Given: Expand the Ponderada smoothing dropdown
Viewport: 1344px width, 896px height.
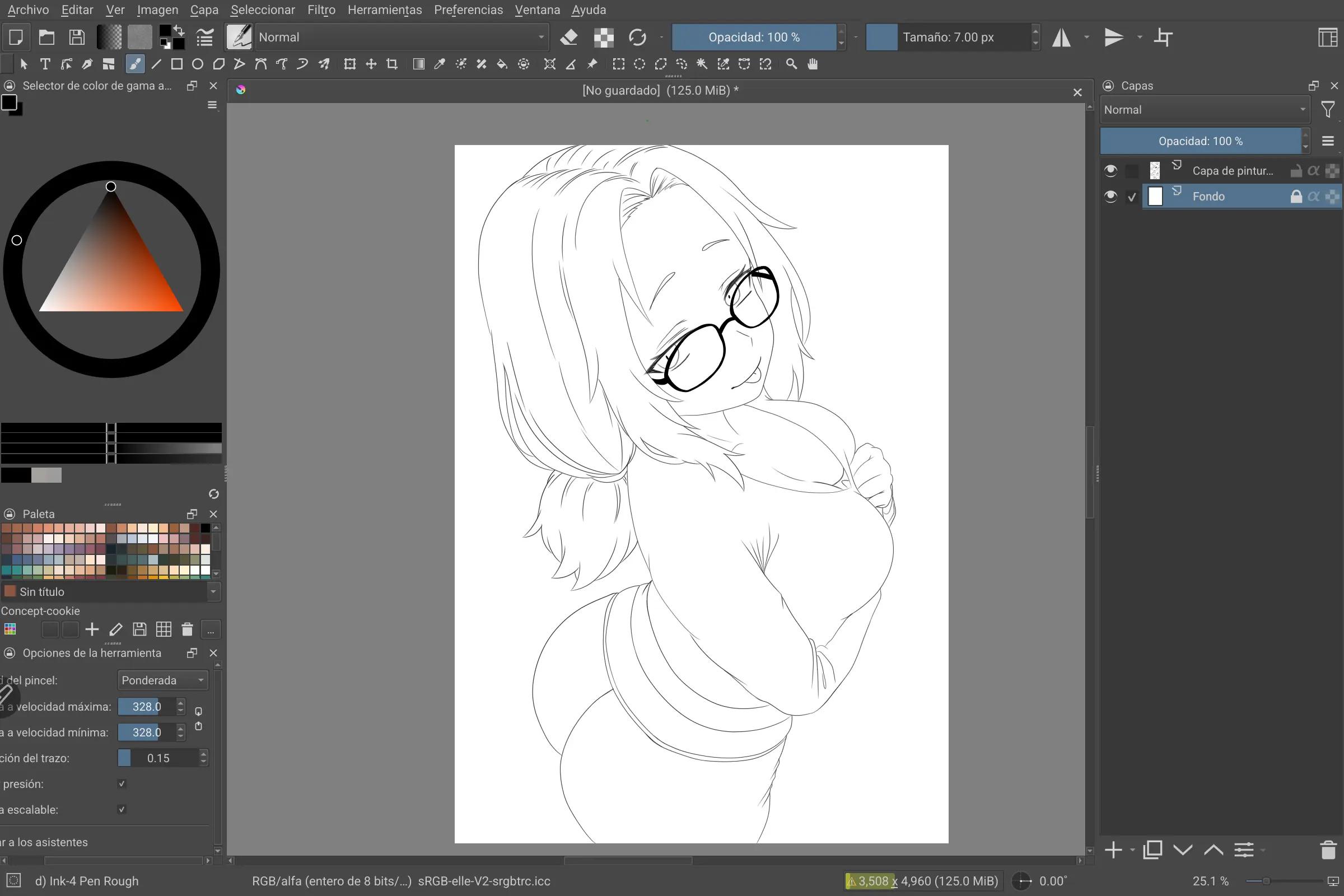Looking at the screenshot, I should coord(163,680).
